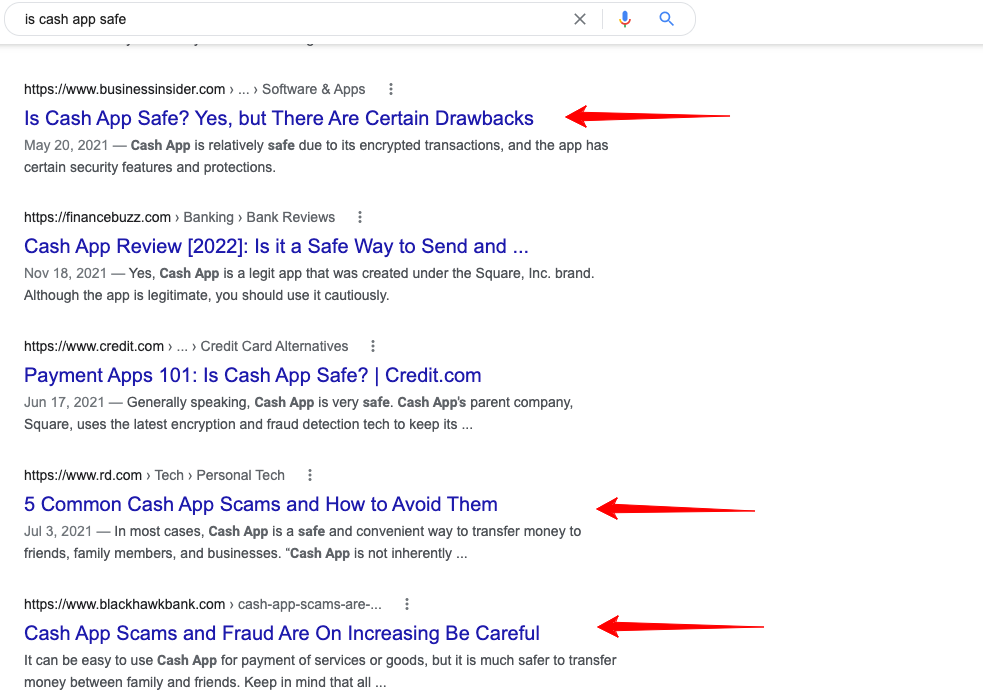Click the blackhawkbank.com URL breadcrumb
The width and height of the screenshot is (983, 696).
[125, 604]
